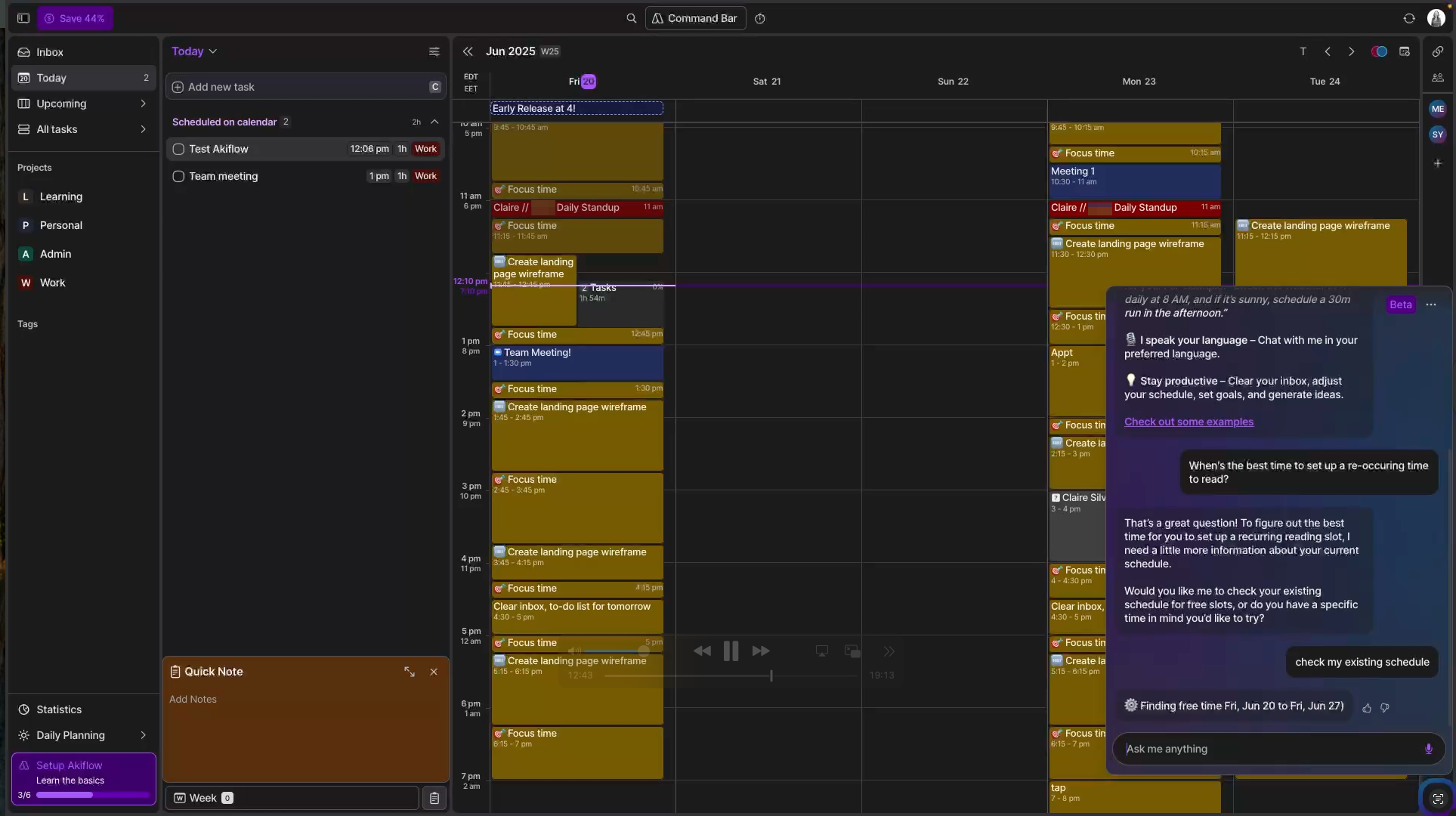Open the Command Bar

click(x=694, y=18)
